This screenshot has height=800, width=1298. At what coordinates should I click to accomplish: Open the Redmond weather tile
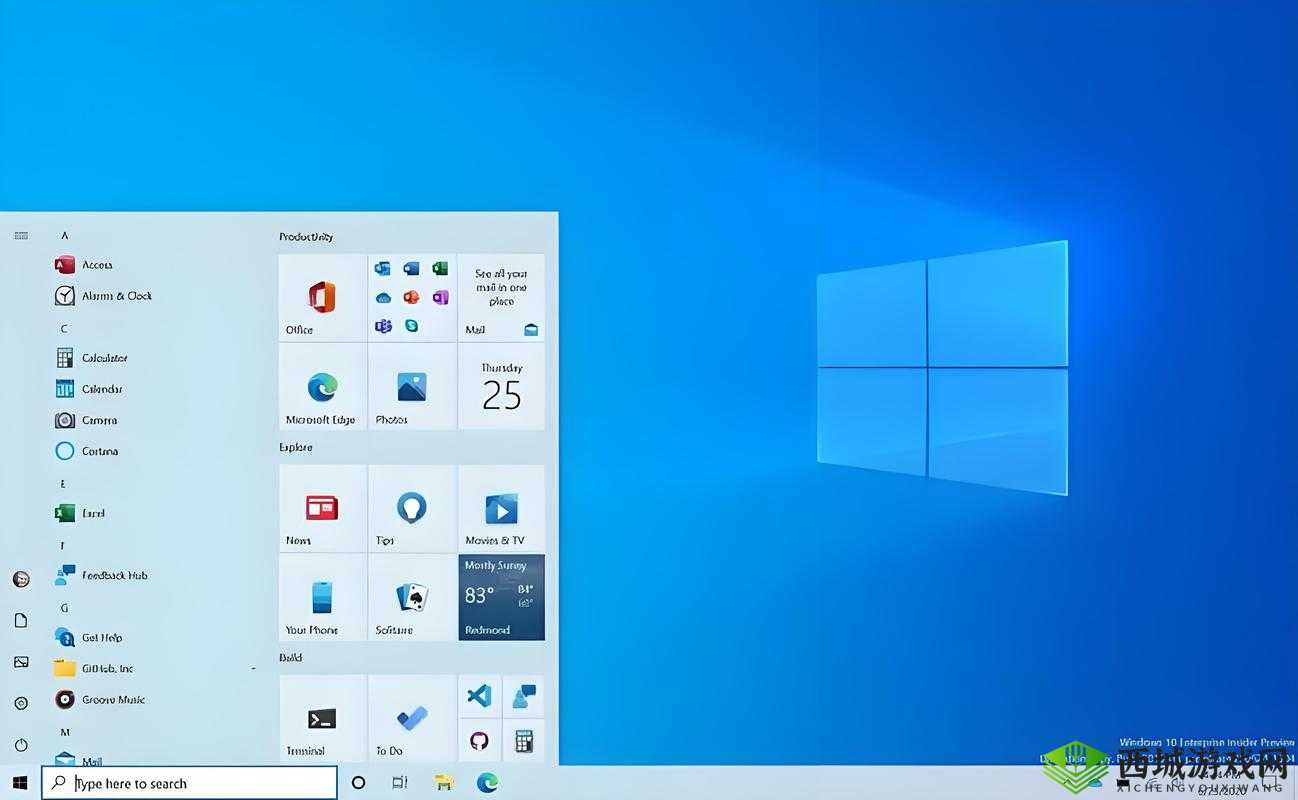(501, 597)
